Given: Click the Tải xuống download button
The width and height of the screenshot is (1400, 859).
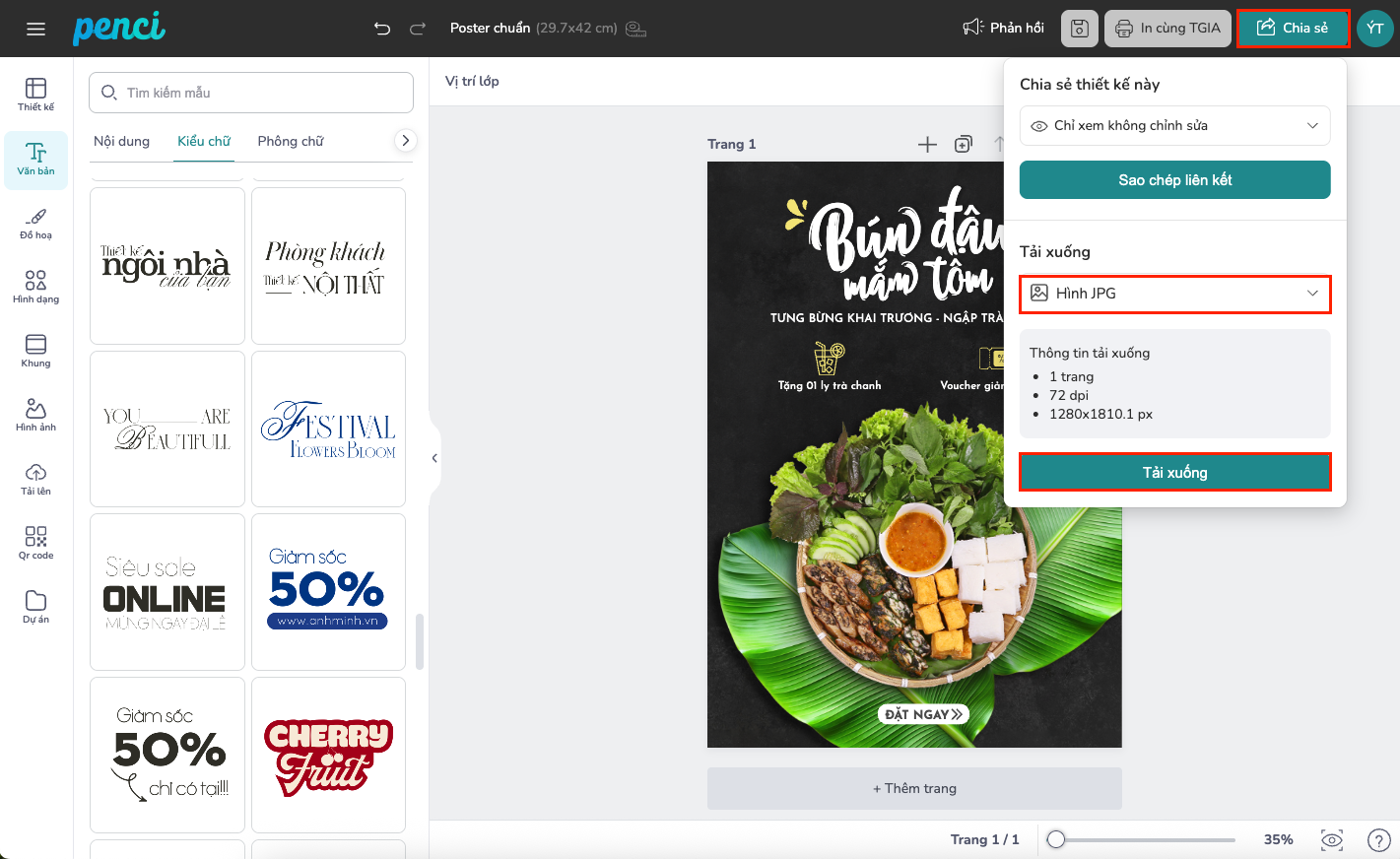Looking at the screenshot, I should coord(1174,473).
